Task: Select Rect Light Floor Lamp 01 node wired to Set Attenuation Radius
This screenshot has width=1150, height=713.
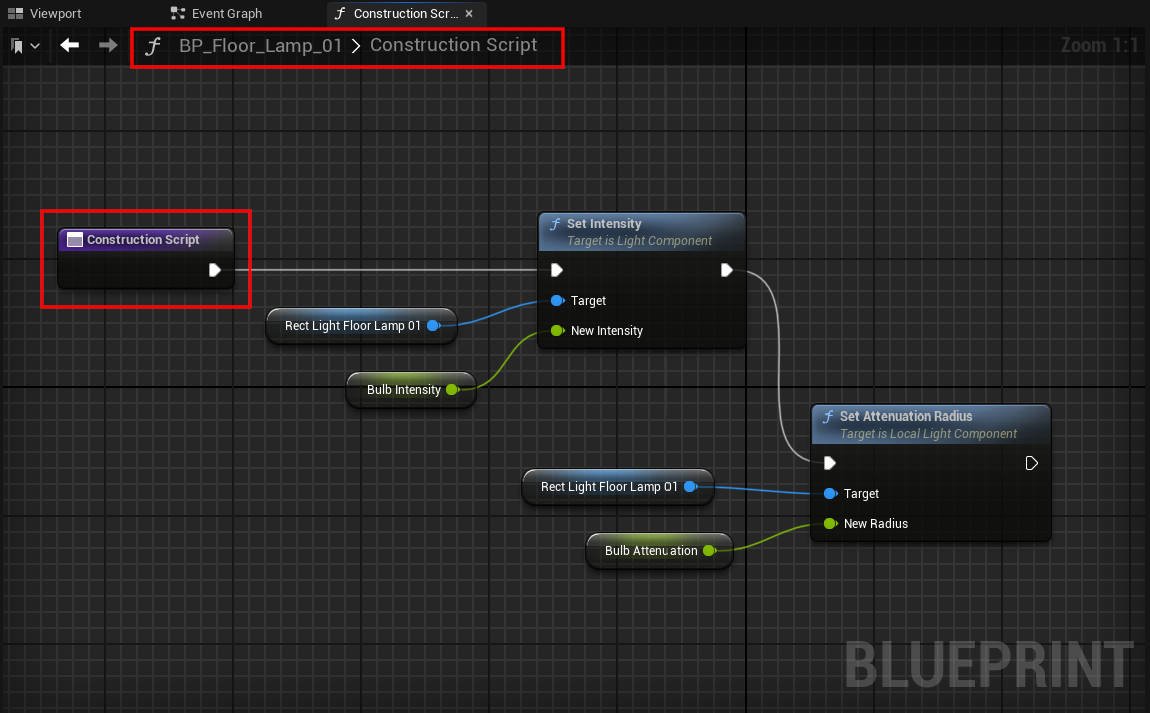Action: pyautogui.click(x=618, y=487)
